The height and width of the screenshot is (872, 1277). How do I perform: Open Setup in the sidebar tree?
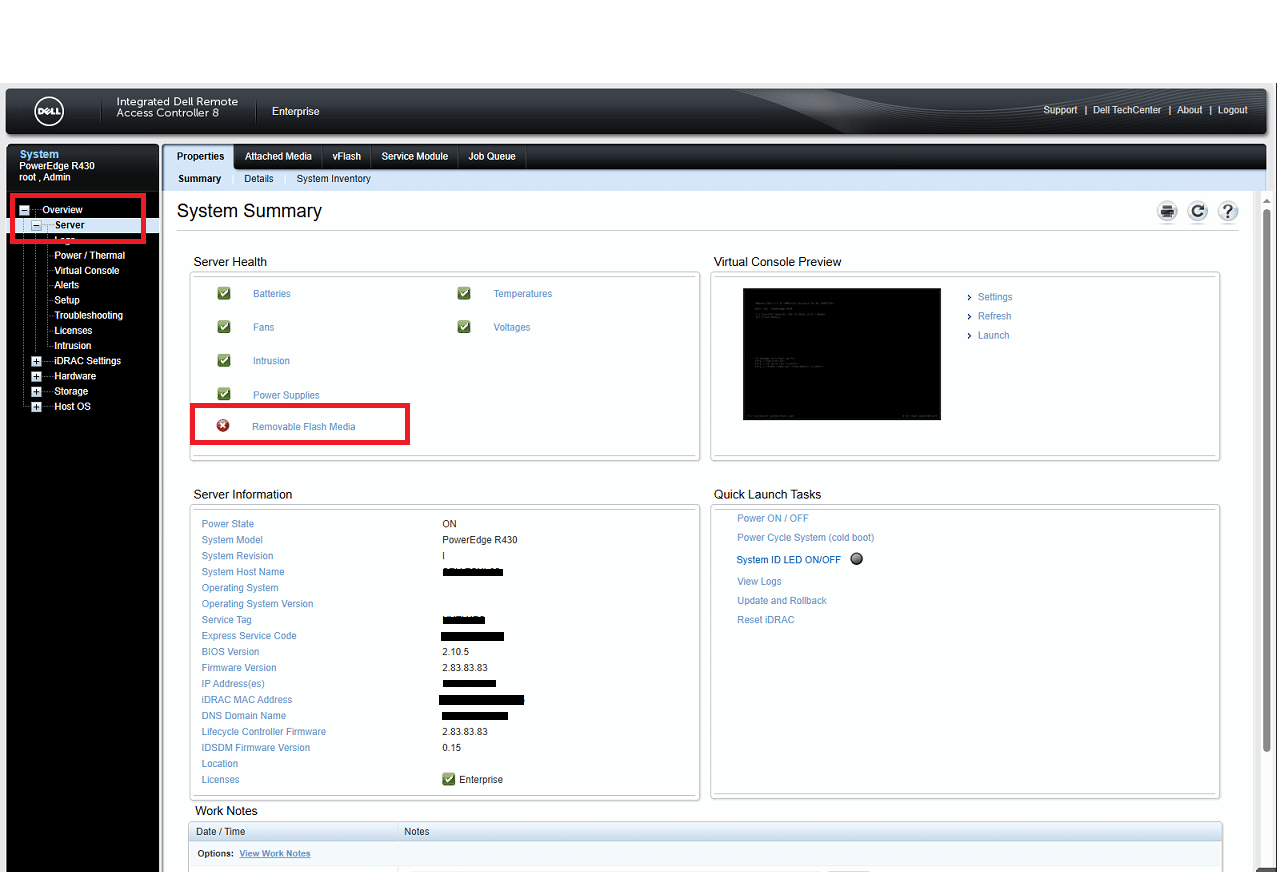tap(67, 300)
